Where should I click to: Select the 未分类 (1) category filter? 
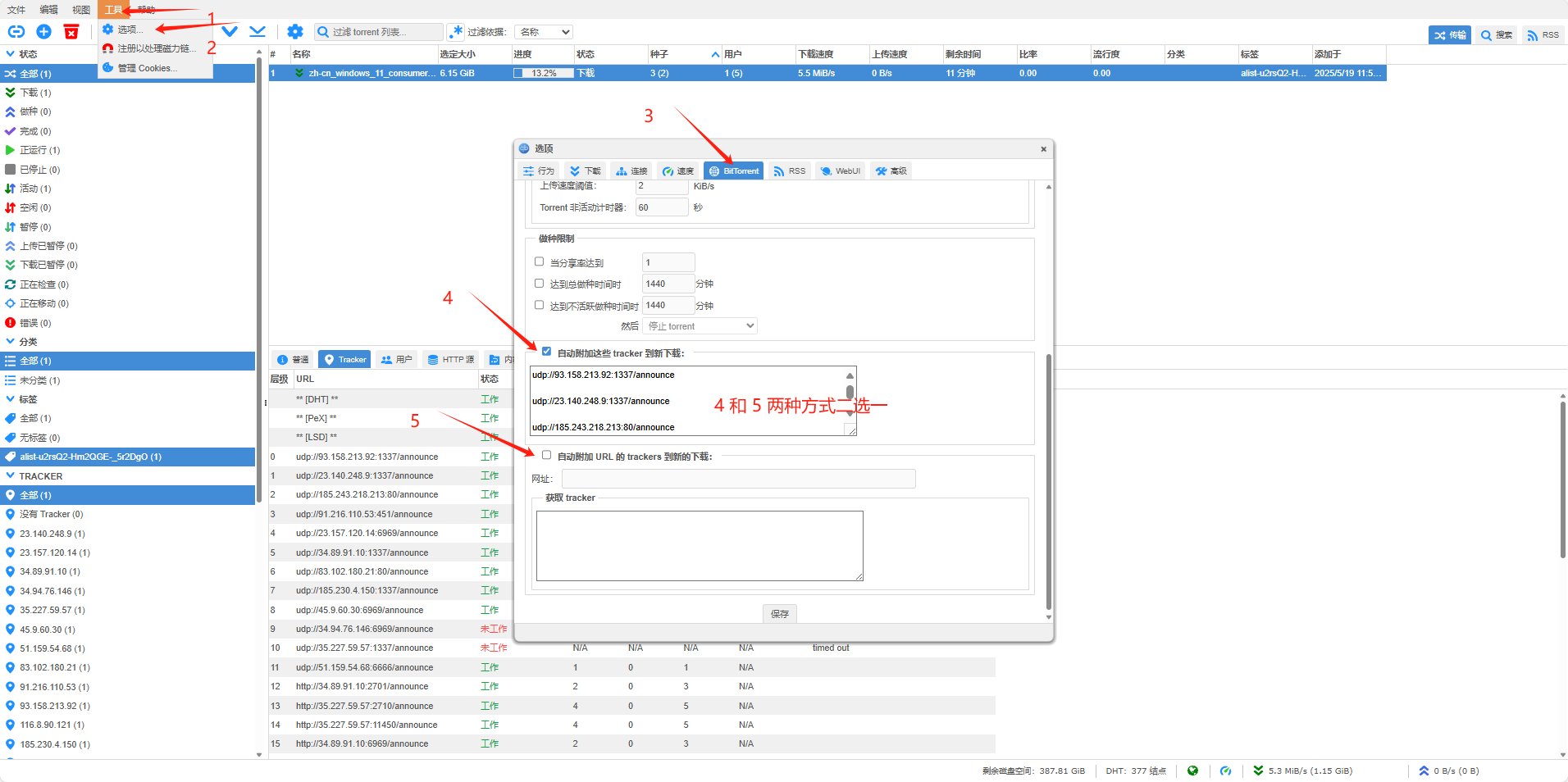point(128,380)
